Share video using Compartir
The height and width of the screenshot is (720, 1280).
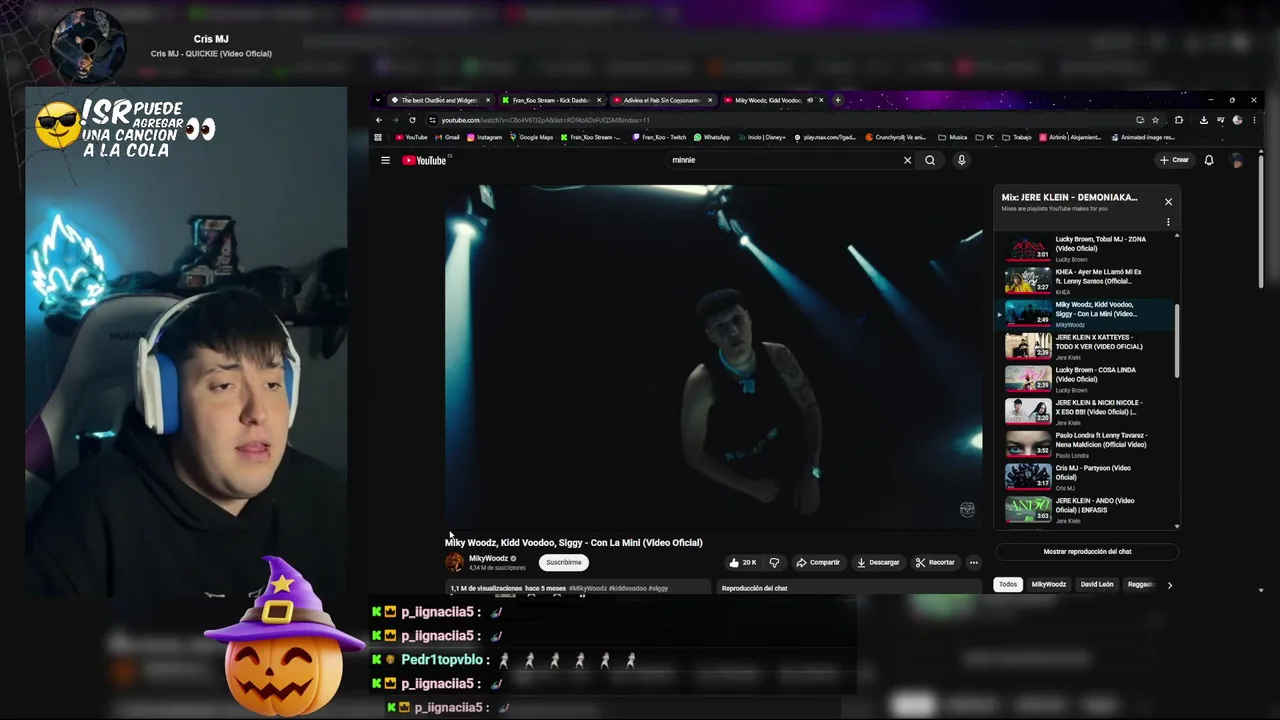click(x=818, y=562)
